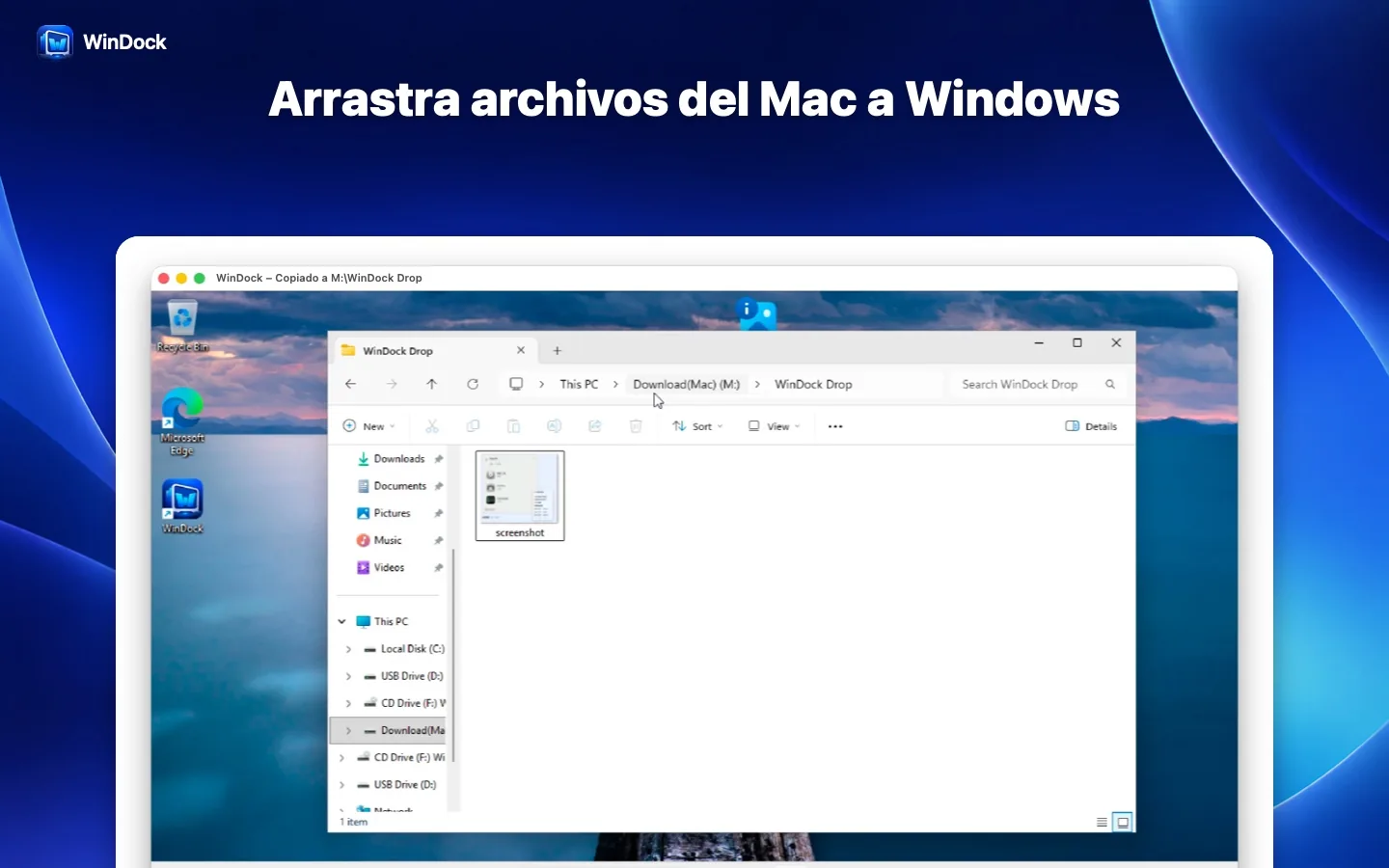Toggle the Details pane button
Image resolution: width=1389 pixels, height=868 pixels.
[x=1091, y=426]
